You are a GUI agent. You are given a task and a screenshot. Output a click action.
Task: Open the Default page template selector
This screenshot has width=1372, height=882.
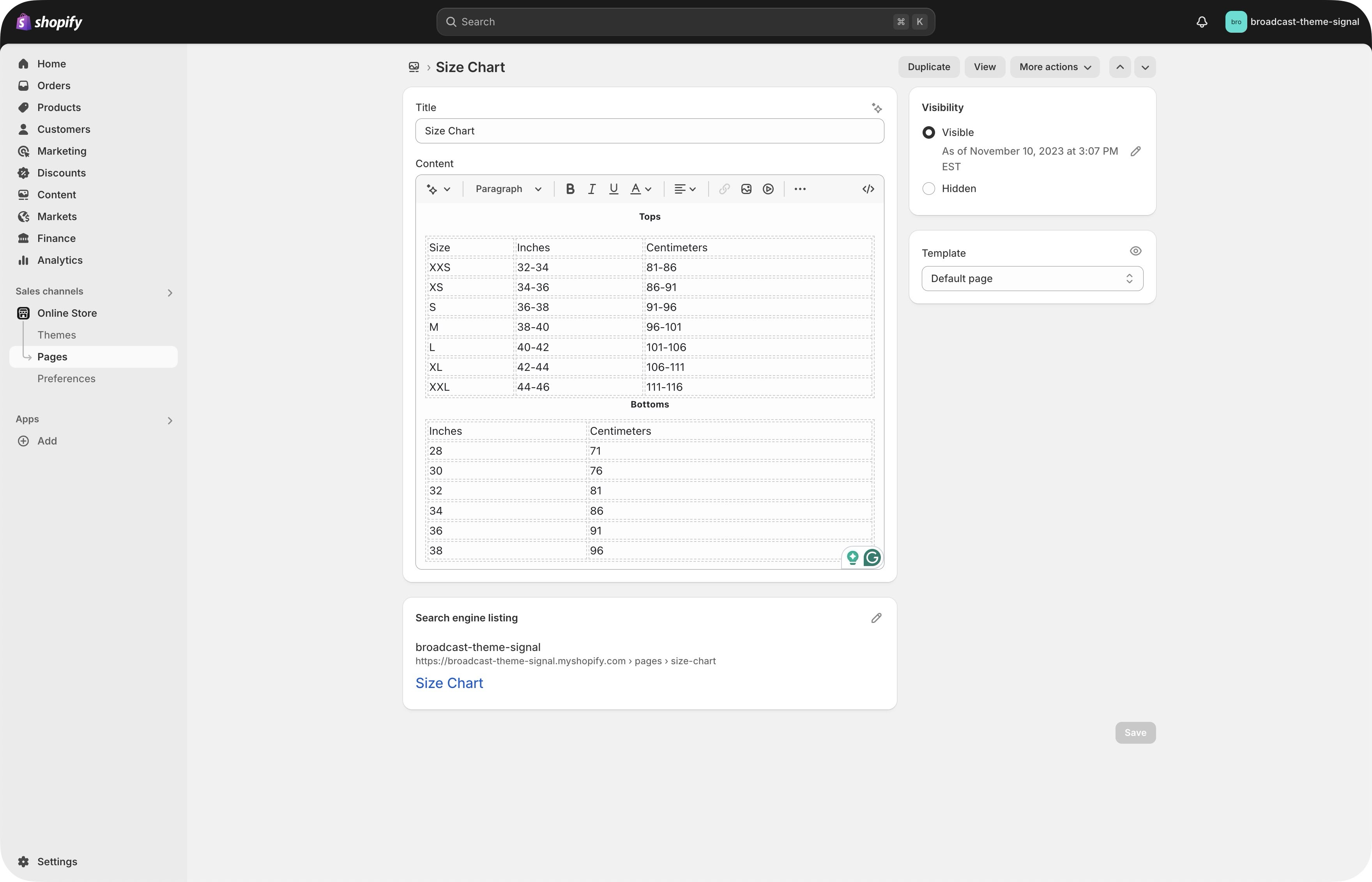pos(1032,278)
